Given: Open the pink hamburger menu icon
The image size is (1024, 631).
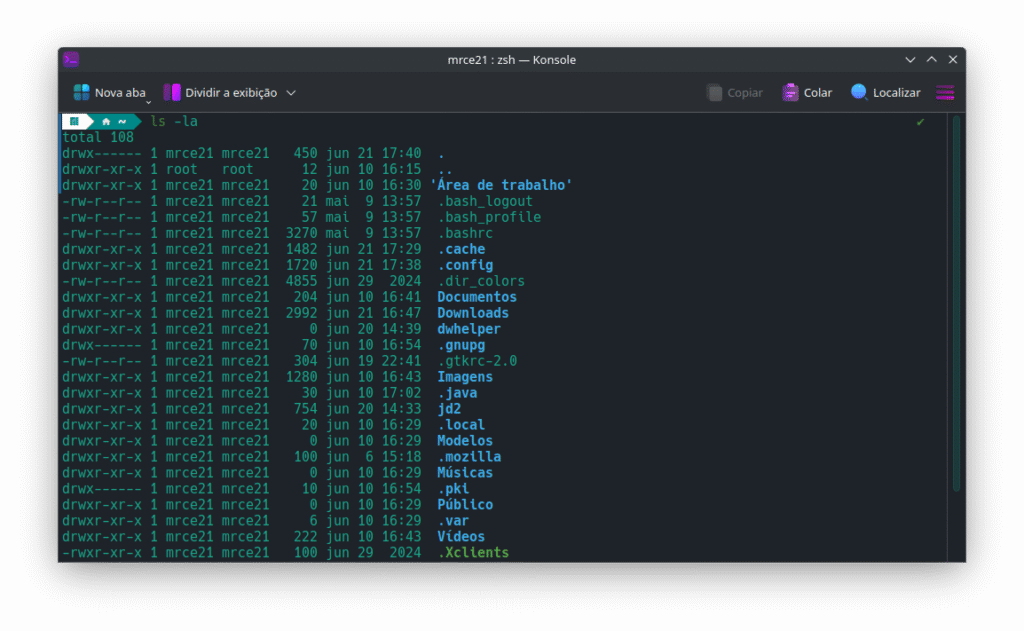Looking at the screenshot, I should click(x=944, y=91).
